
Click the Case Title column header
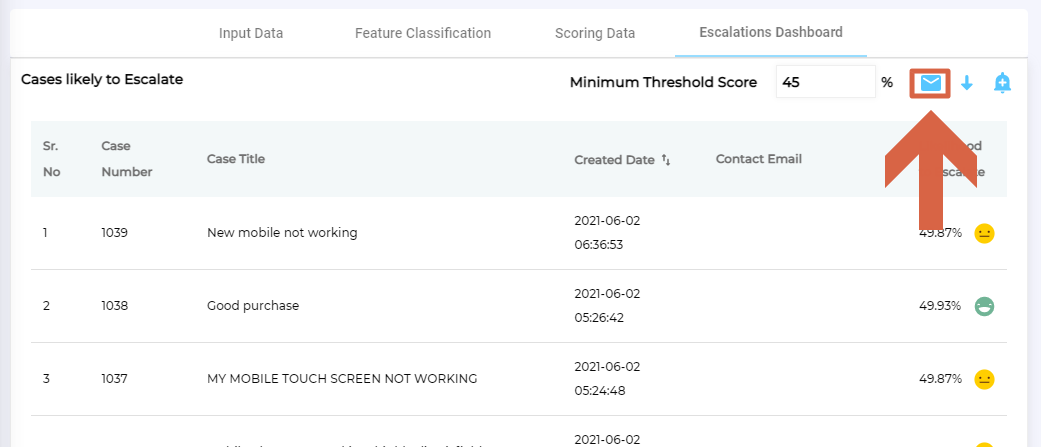pos(236,159)
